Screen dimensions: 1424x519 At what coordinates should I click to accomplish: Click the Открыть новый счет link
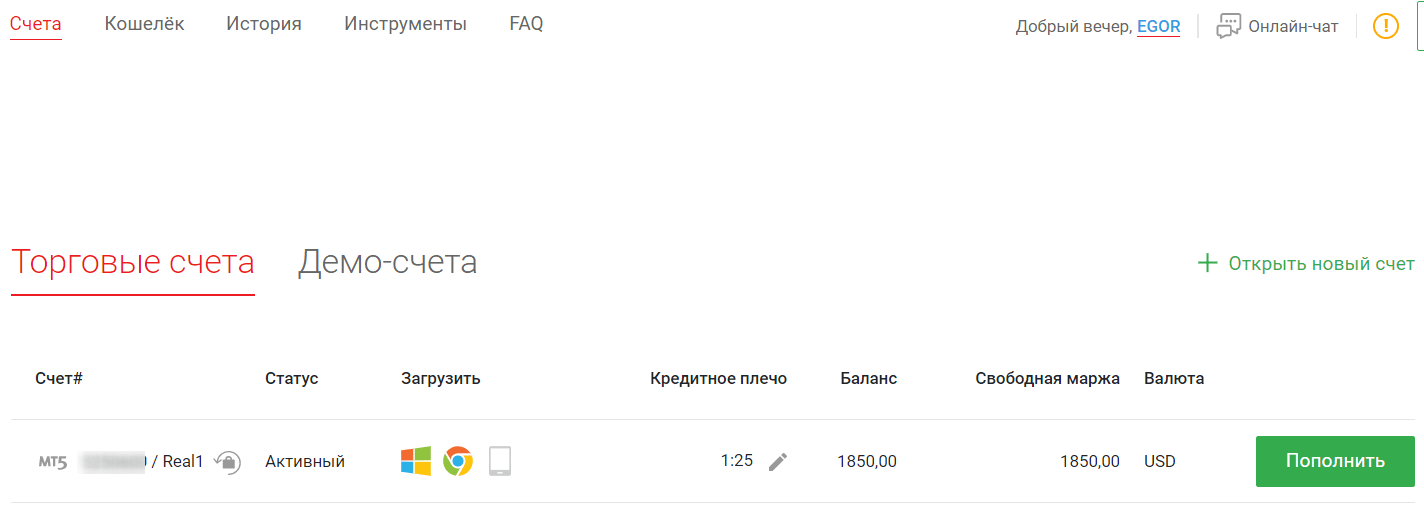pyautogui.click(x=1321, y=264)
